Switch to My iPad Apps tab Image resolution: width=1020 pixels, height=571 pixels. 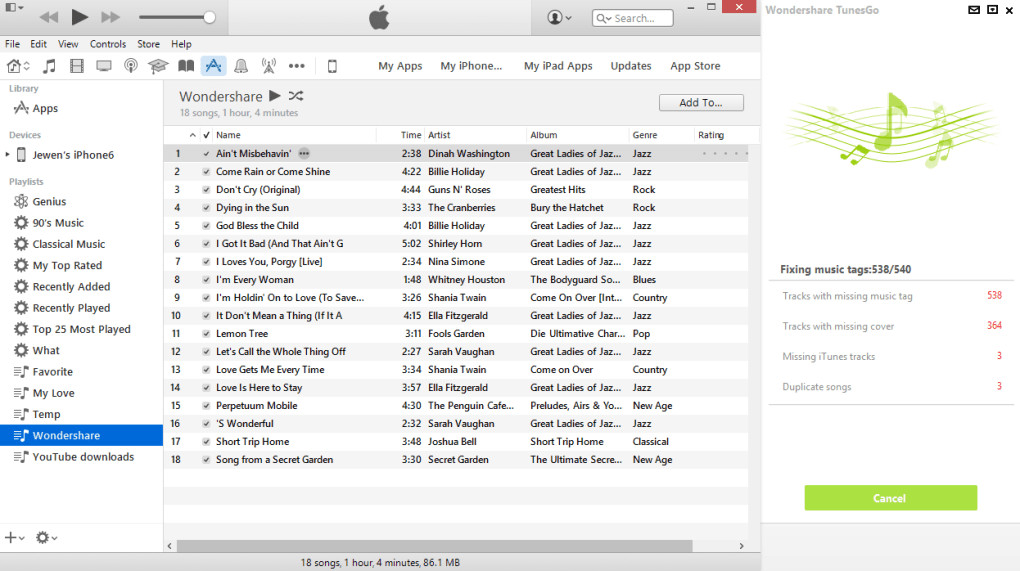pos(558,66)
